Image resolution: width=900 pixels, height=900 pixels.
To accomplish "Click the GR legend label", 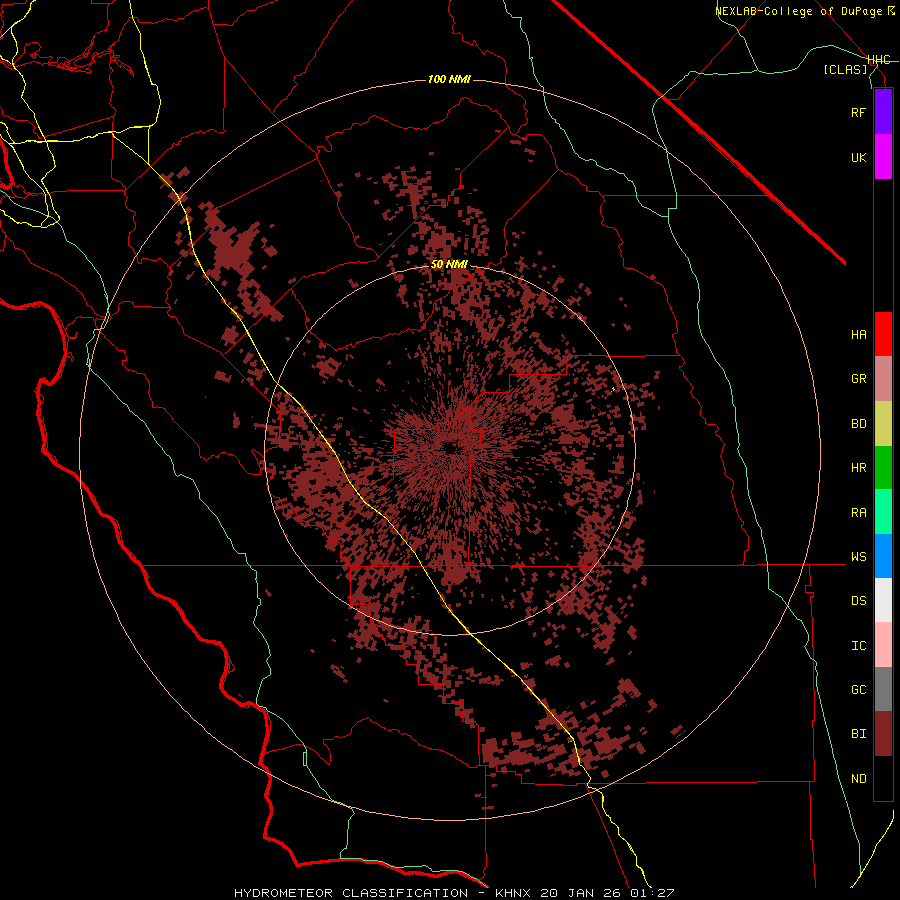I will (859, 379).
